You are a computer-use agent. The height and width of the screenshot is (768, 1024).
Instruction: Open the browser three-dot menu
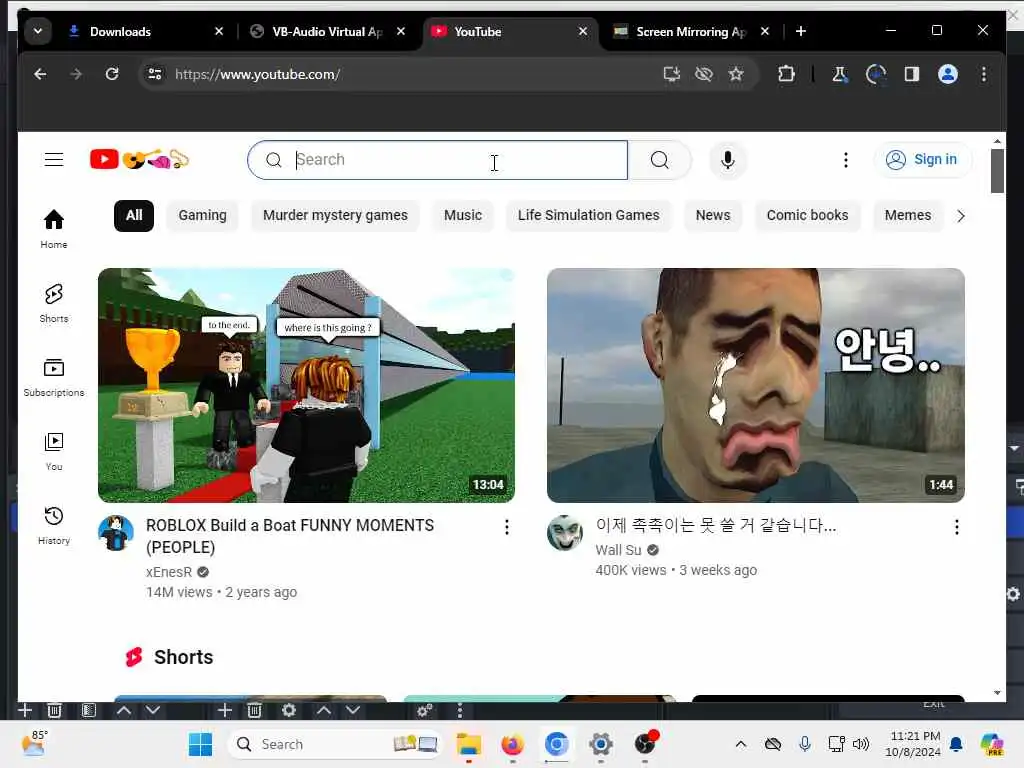click(x=984, y=74)
